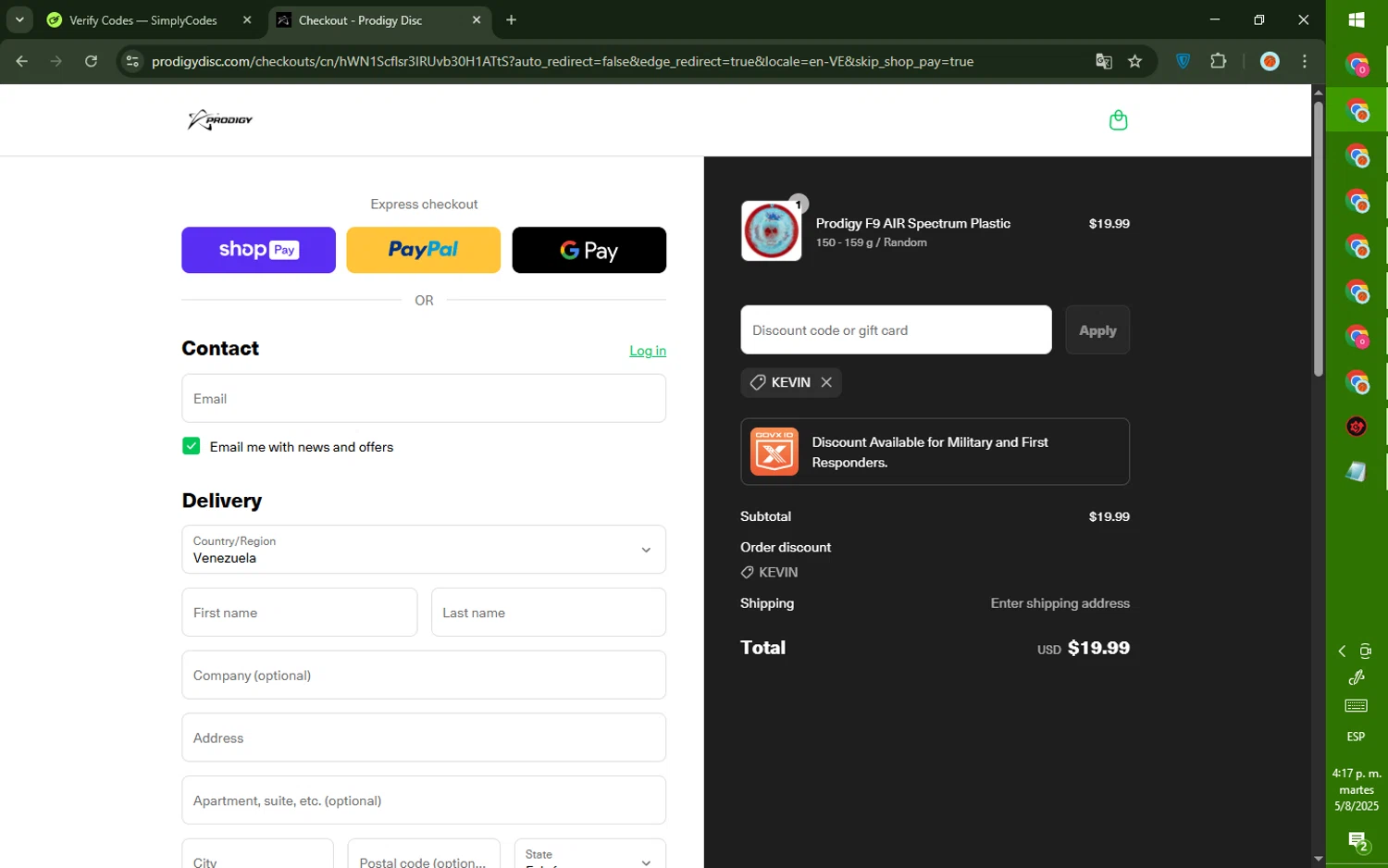Screen dimensions: 1388x868
Task: Open Windows Ink Workspace pen icon
Action: tap(1357, 677)
